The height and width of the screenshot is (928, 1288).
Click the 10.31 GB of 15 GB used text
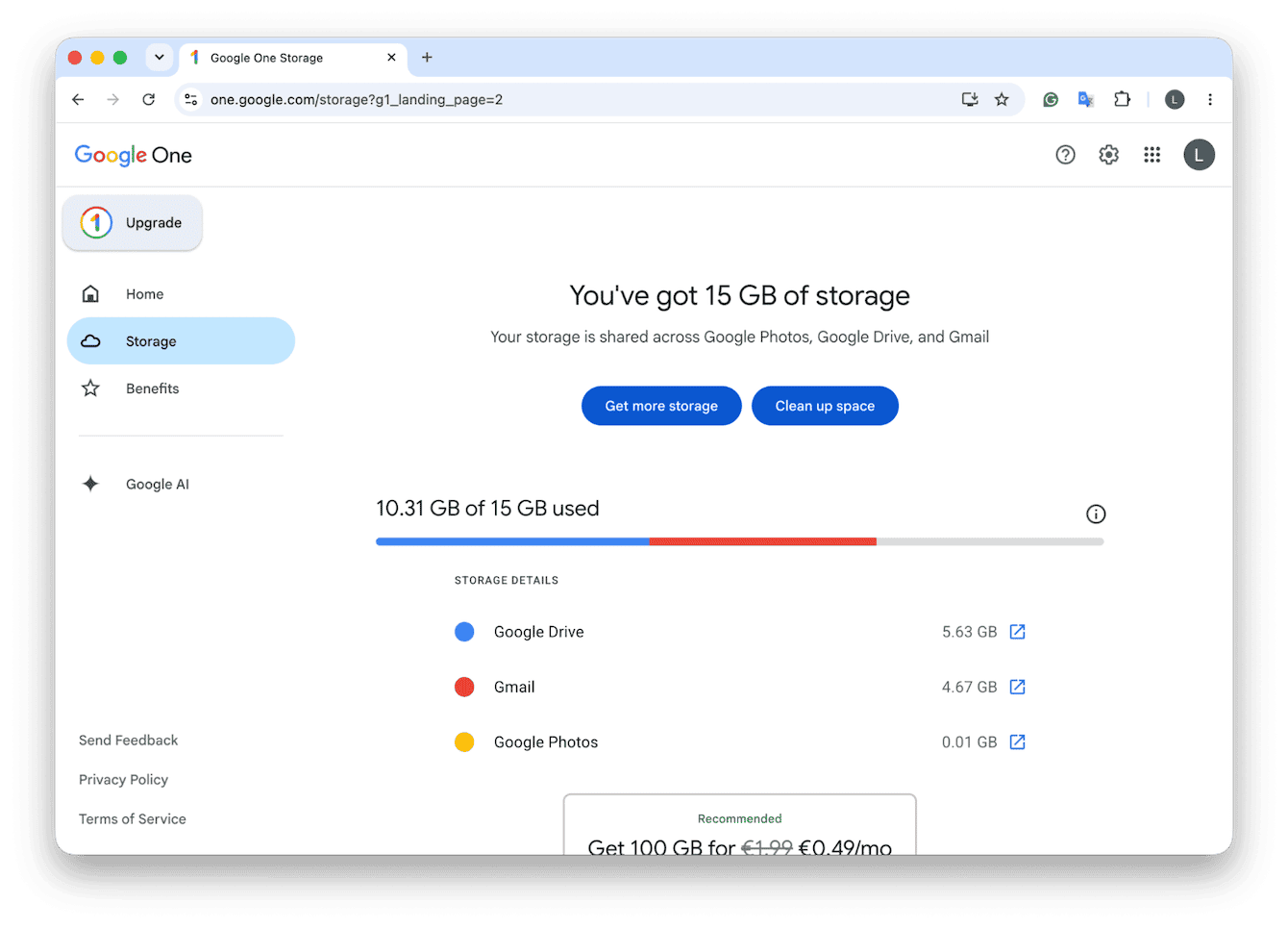(487, 509)
